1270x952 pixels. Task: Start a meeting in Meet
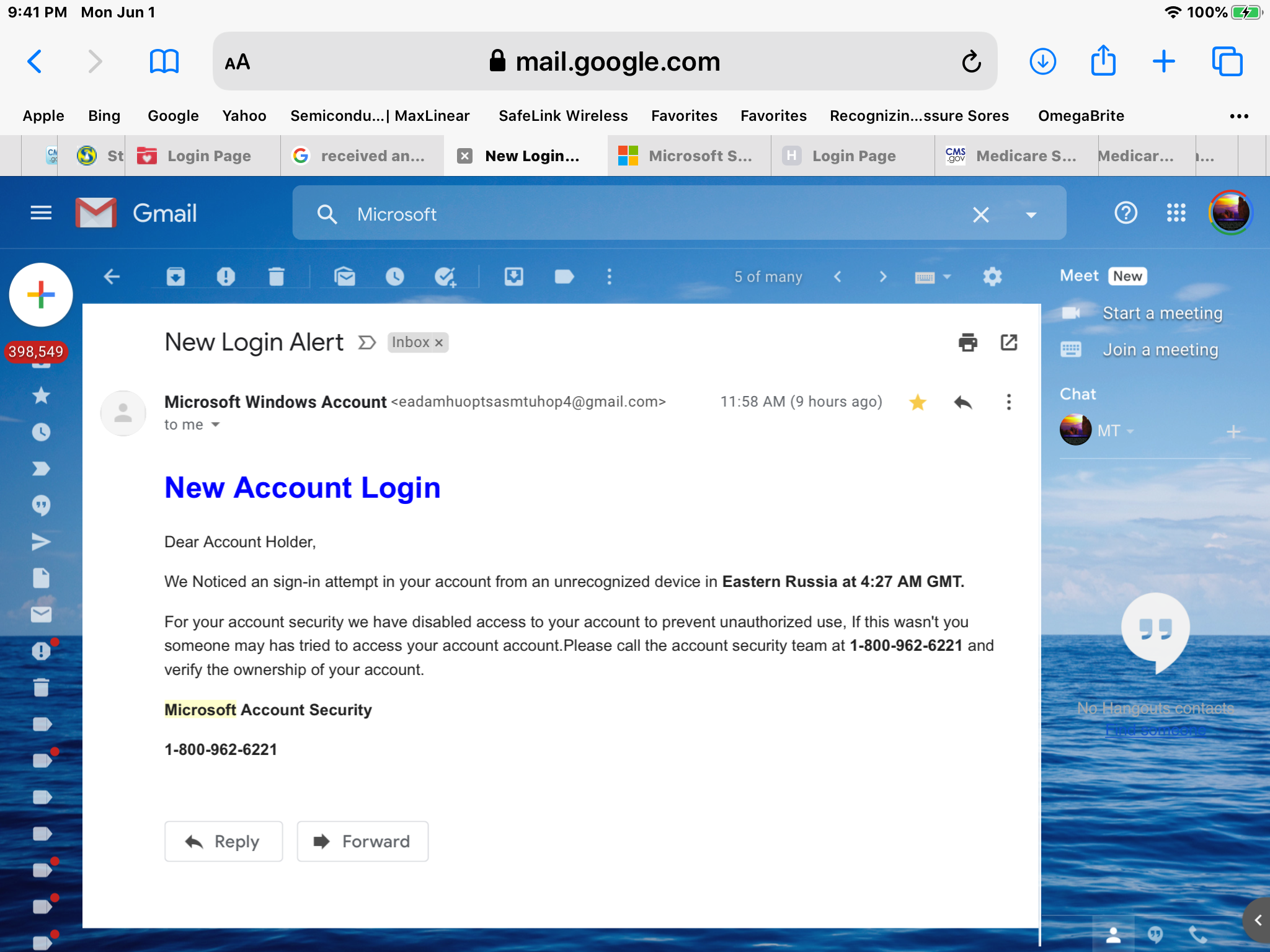(1162, 313)
